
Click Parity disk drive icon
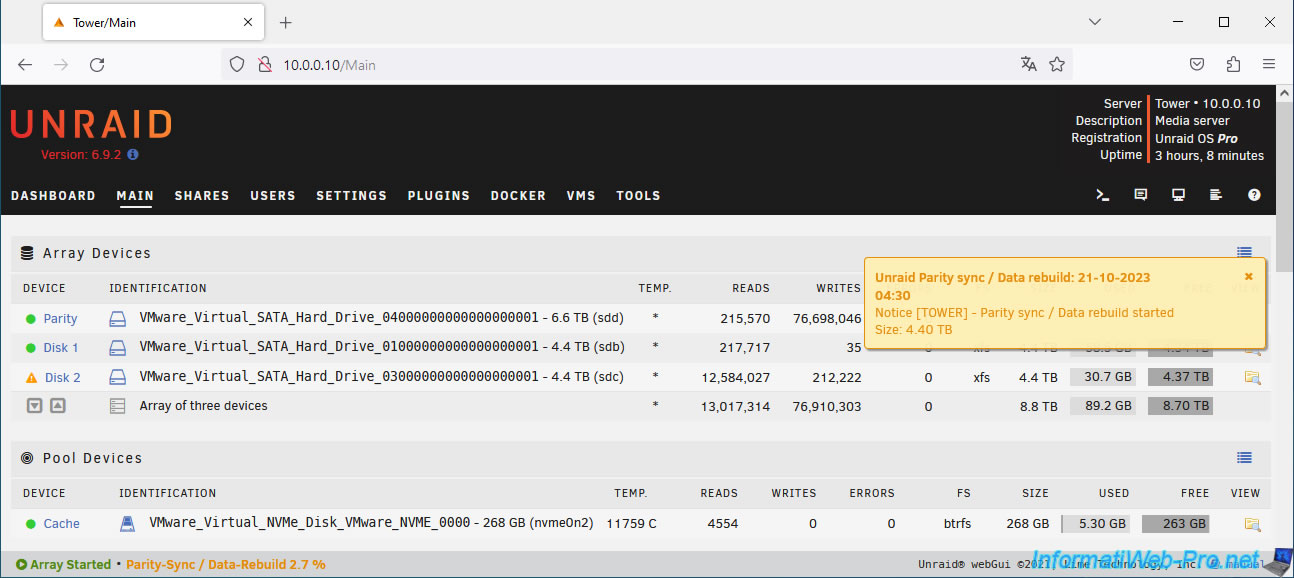point(118,319)
